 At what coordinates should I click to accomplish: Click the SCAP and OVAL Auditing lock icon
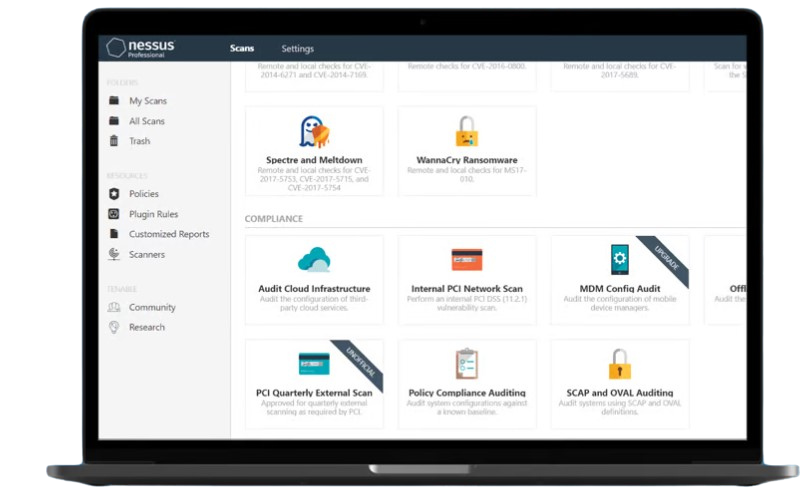[620, 364]
